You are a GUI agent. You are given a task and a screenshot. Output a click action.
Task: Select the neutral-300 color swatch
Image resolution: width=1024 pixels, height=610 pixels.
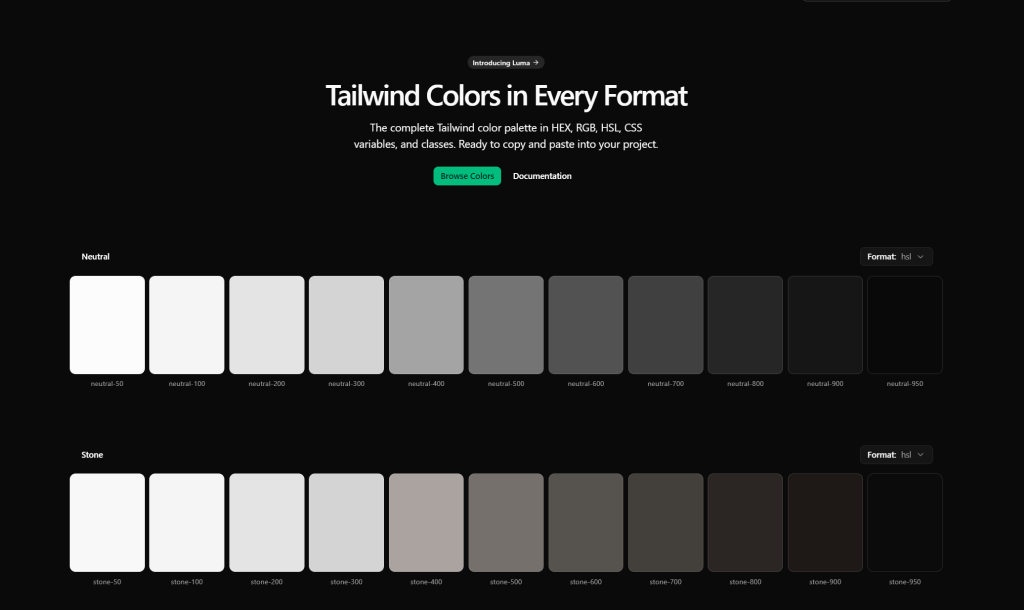(346, 324)
